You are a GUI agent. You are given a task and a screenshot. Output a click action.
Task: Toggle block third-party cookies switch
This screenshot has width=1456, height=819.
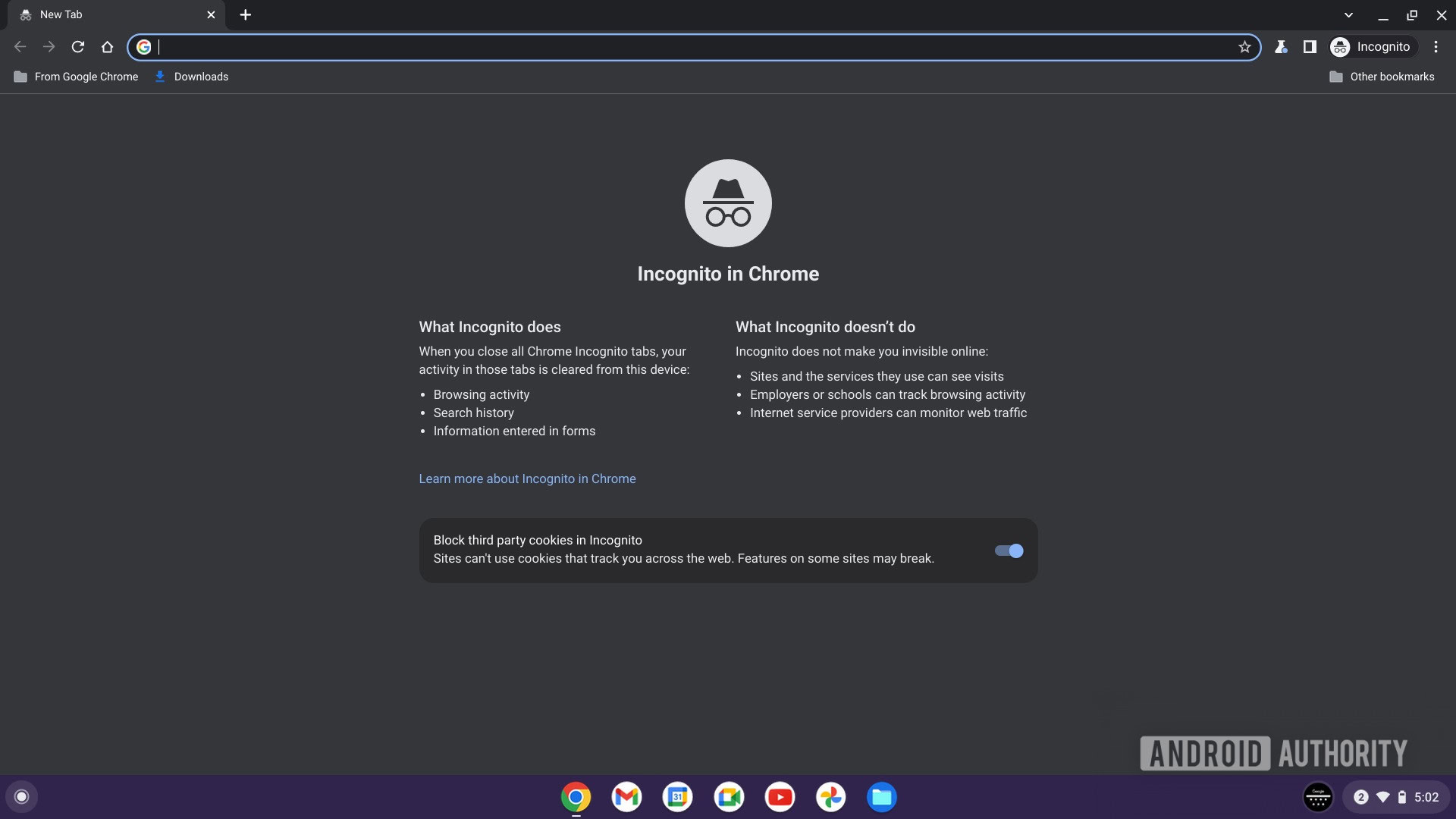tap(1008, 550)
